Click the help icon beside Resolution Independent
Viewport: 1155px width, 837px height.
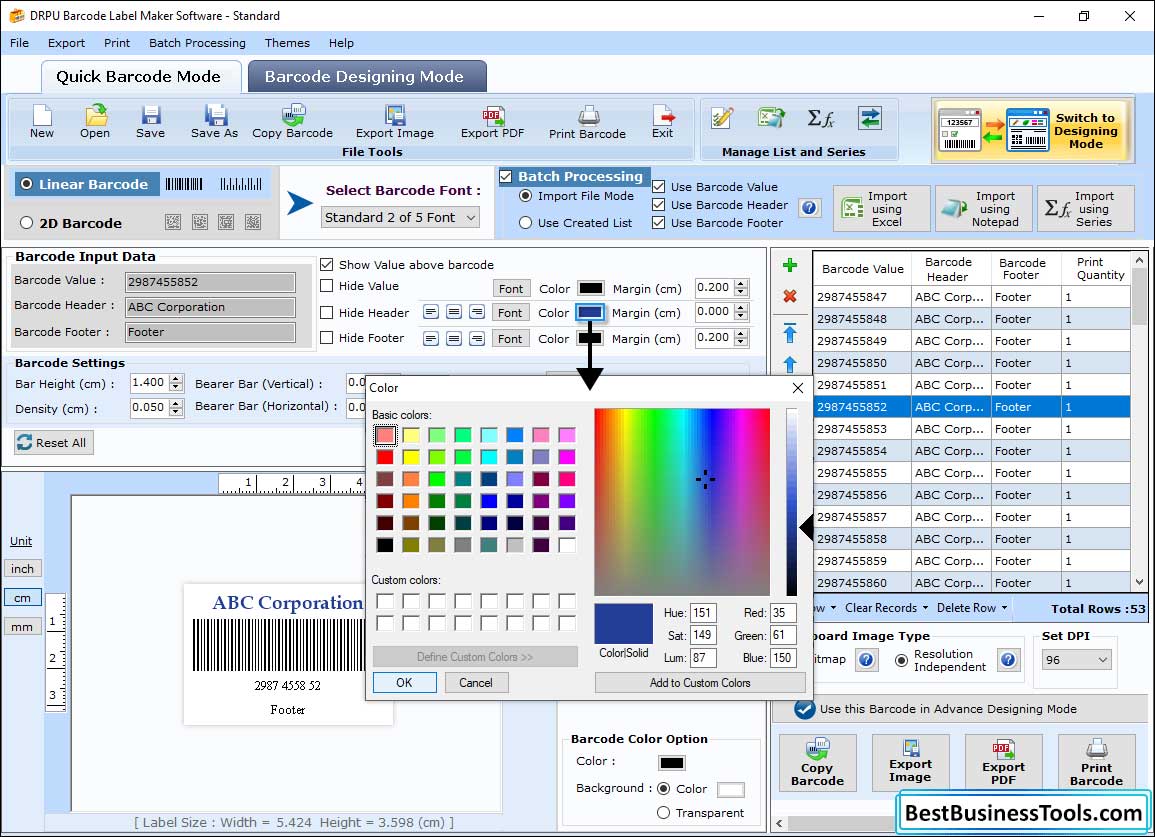coord(1008,659)
